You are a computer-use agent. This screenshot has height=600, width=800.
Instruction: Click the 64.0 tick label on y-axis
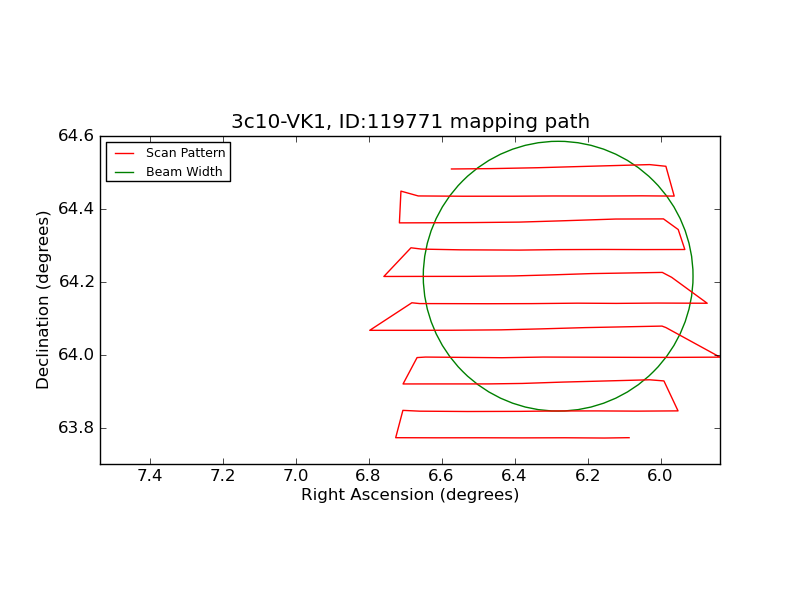click(x=76, y=355)
